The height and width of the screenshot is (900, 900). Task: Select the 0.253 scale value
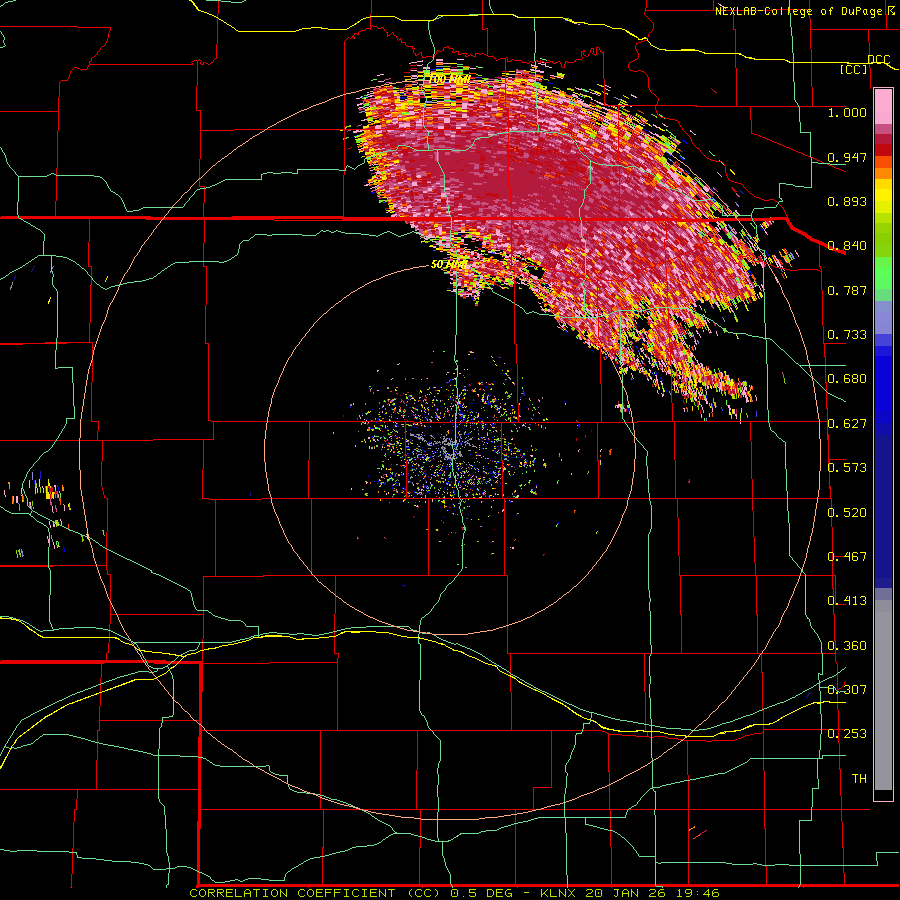tap(847, 734)
